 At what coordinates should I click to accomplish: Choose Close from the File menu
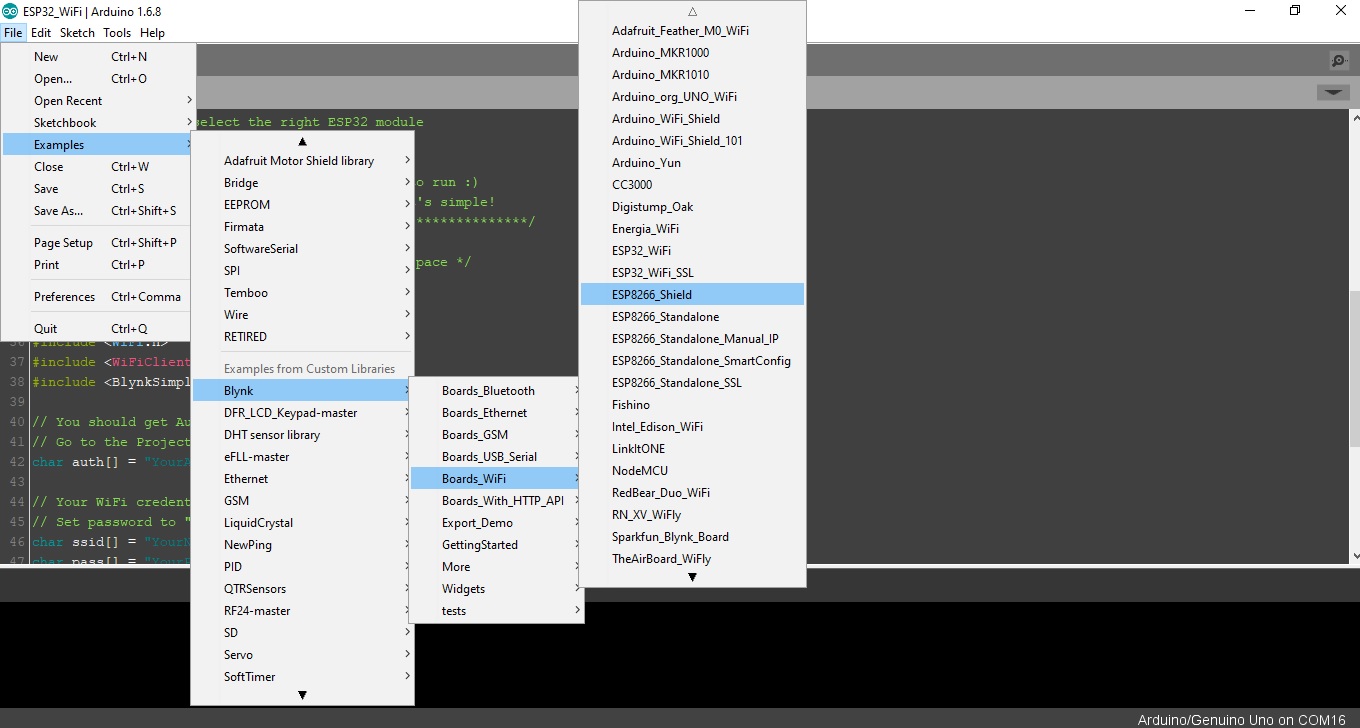98,167
